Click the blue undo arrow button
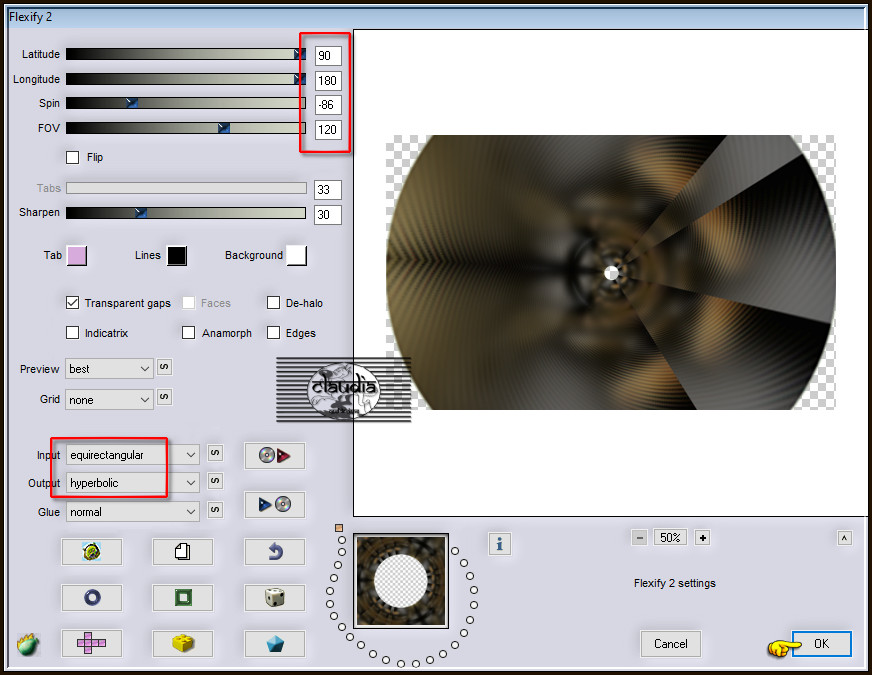This screenshot has height=675, width=872. 275,552
